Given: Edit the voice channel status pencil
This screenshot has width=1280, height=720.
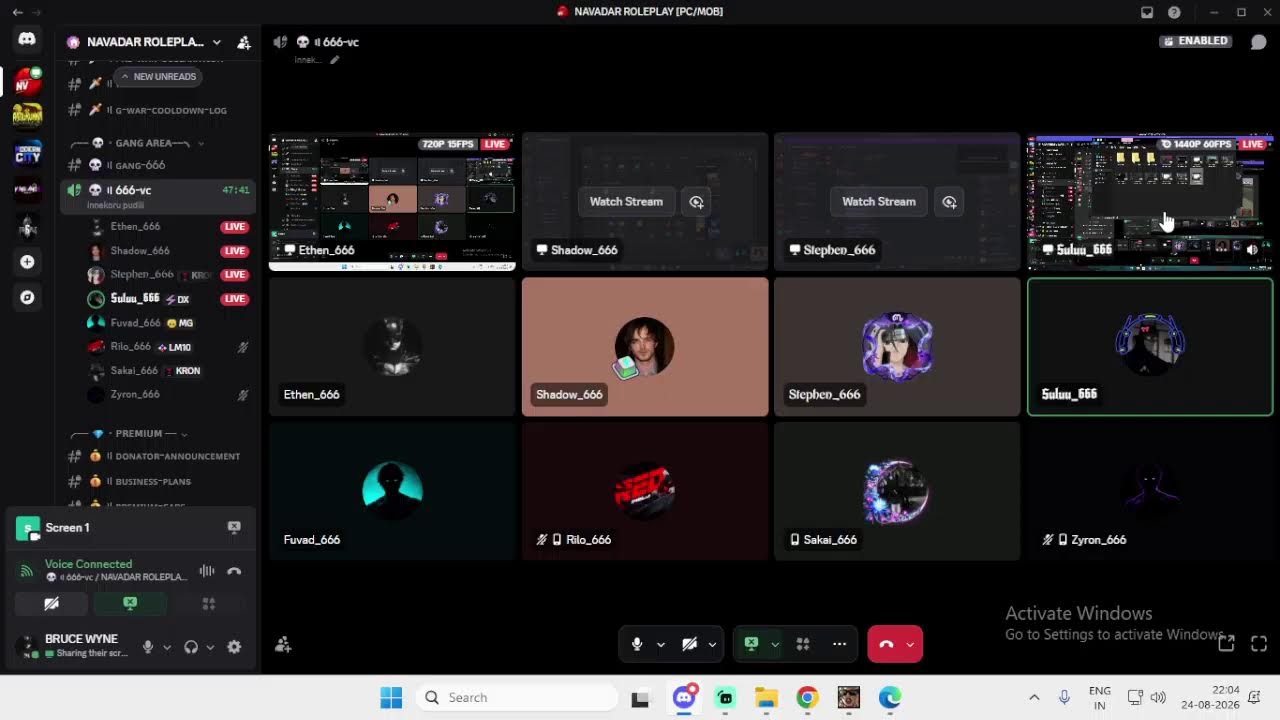Looking at the screenshot, I should pos(335,60).
